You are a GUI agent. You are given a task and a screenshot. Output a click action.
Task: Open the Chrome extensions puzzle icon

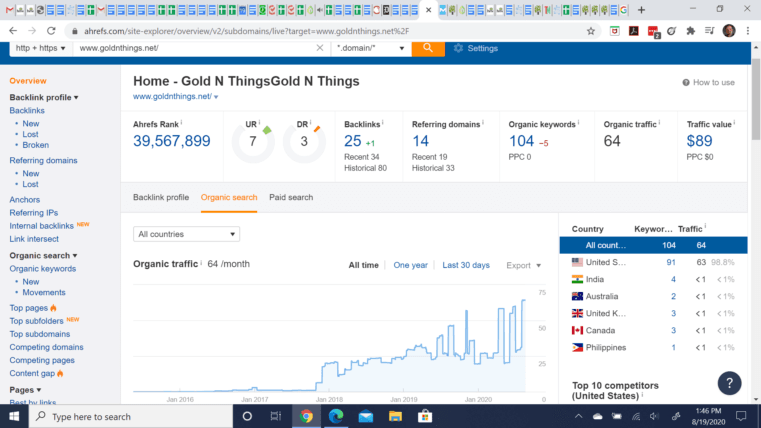click(691, 31)
